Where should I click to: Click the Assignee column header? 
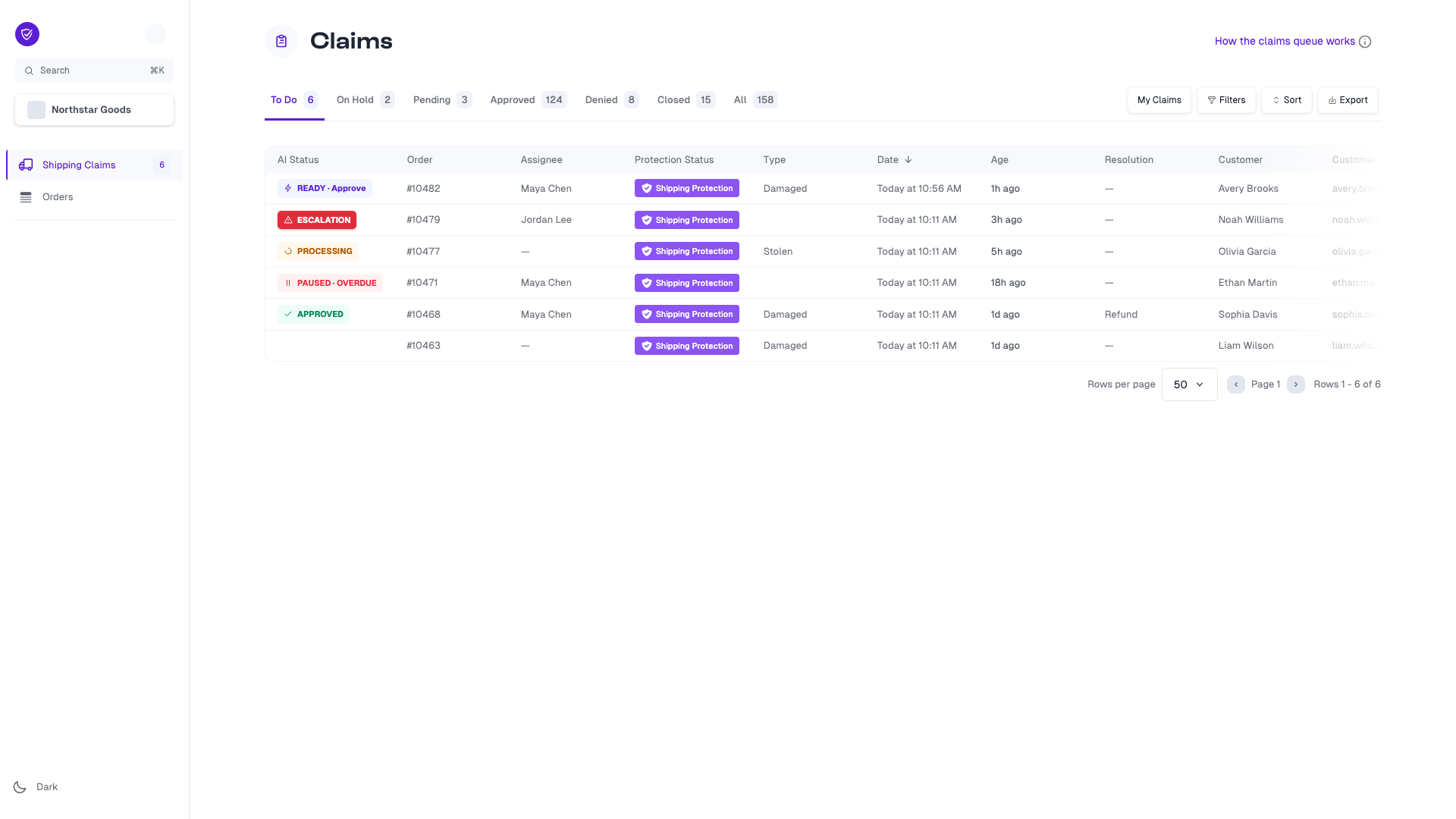coord(541,160)
